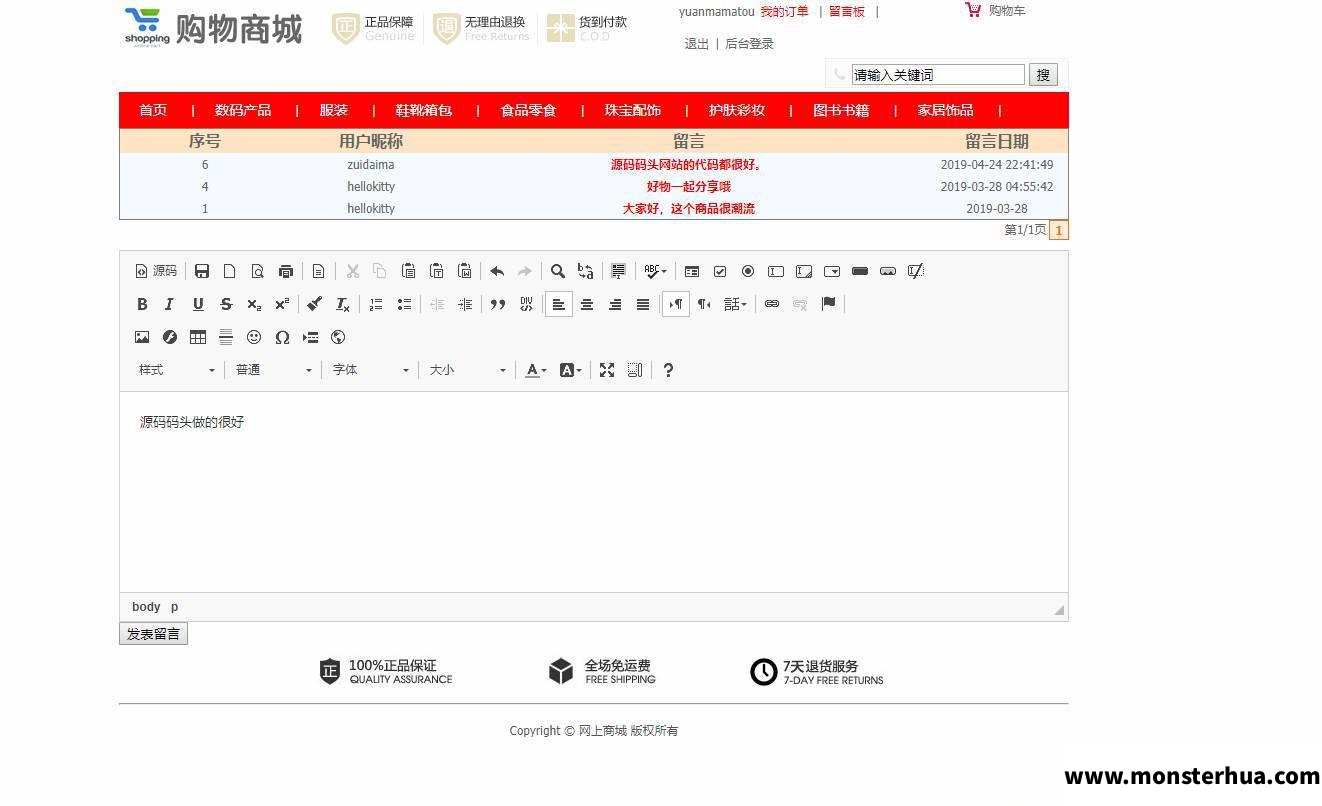The image size is (1322, 806).
Task: Click the Source (源码) toolbar button
Action: [156, 271]
